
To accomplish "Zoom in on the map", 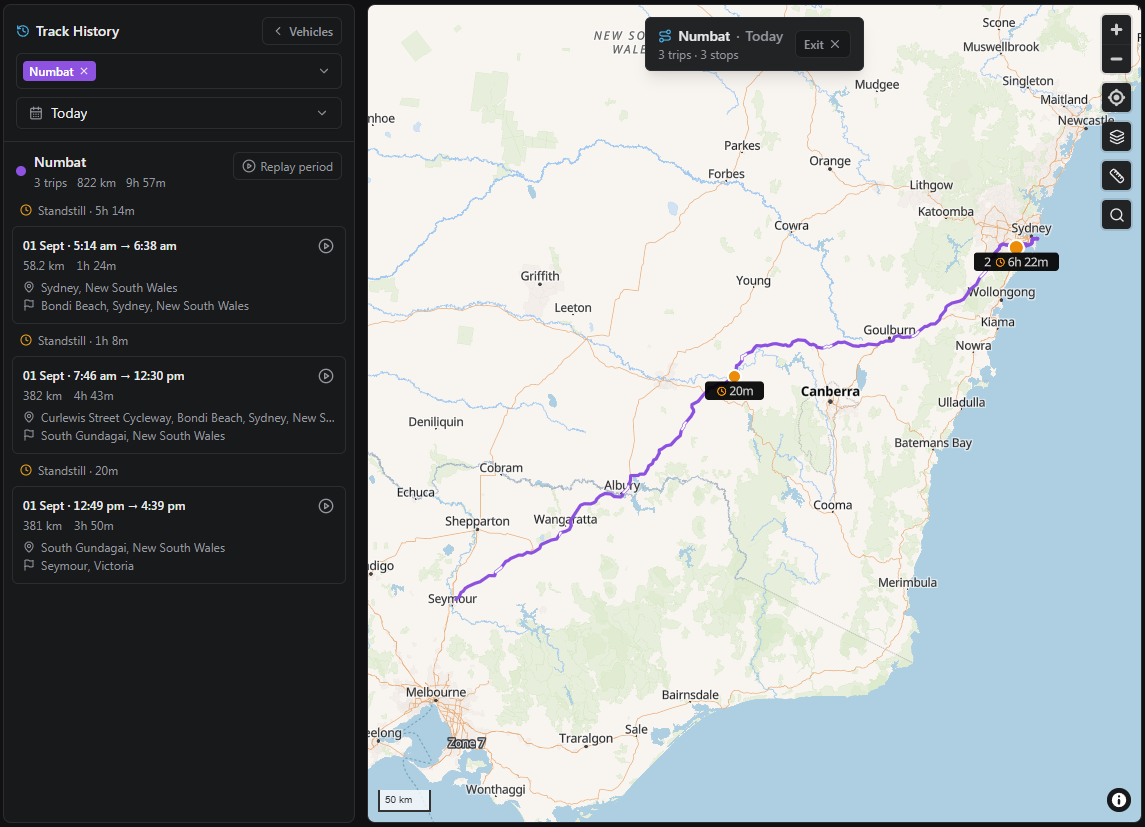I will [1116, 30].
